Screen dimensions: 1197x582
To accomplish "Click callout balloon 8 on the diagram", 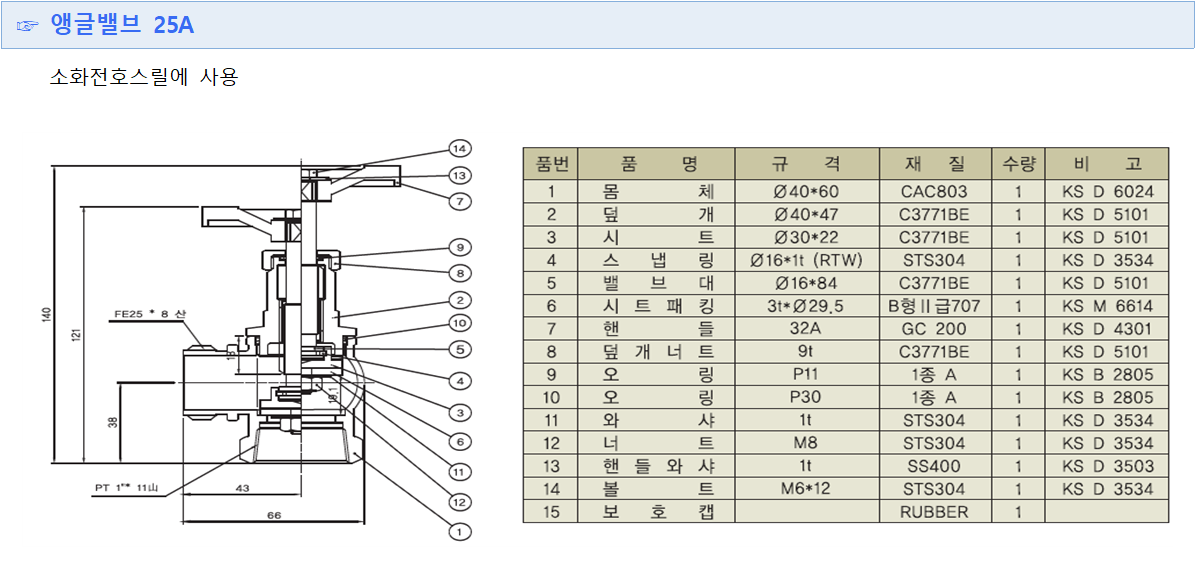I will [460, 273].
